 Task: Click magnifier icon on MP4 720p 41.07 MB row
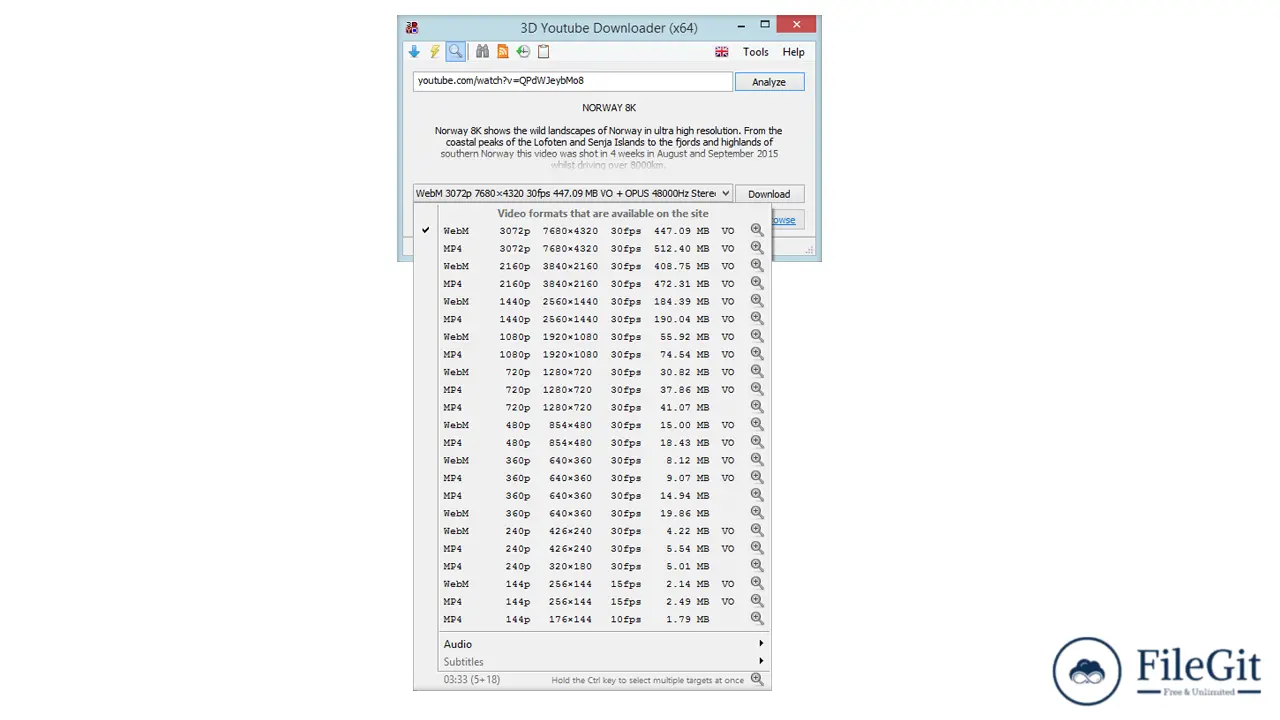pyautogui.click(x=757, y=407)
